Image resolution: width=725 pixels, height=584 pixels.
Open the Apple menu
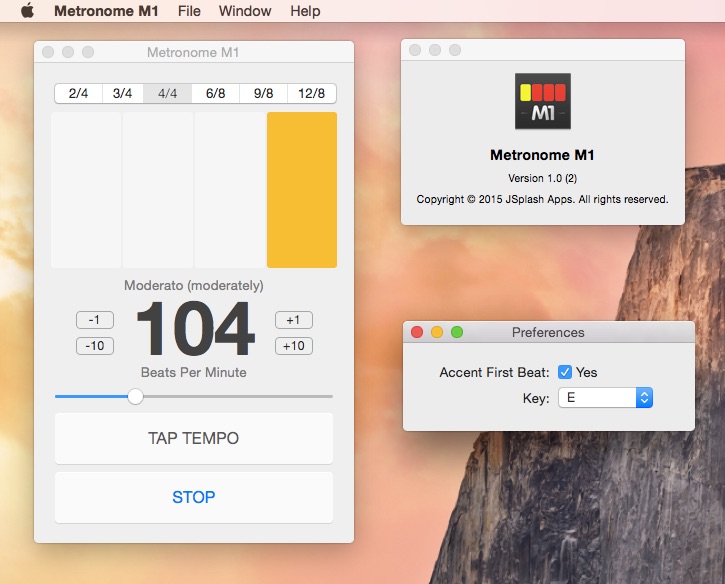(28, 10)
